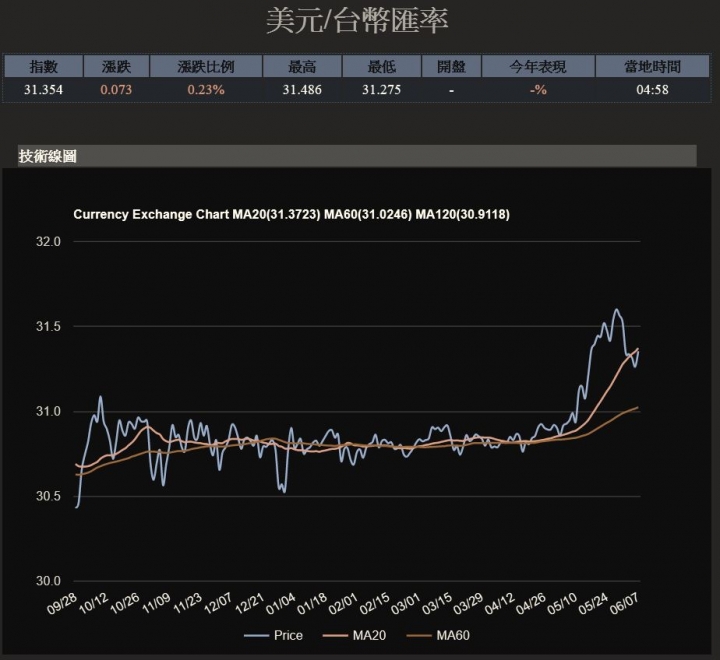
Task: Click the 01/18 date axis label
Action: click(x=311, y=603)
